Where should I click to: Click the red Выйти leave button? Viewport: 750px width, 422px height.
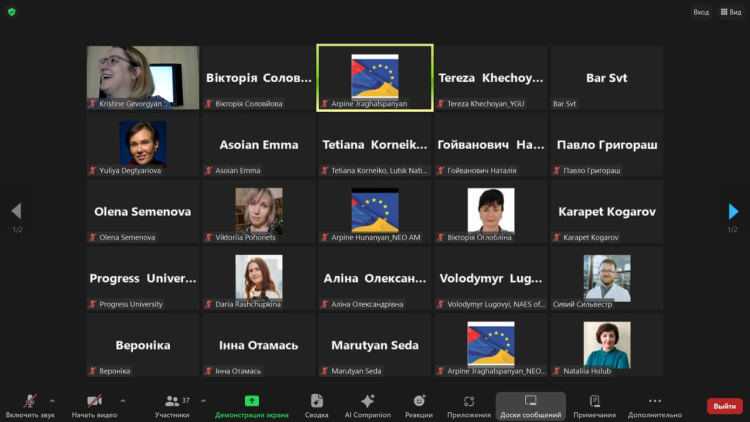click(725, 406)
